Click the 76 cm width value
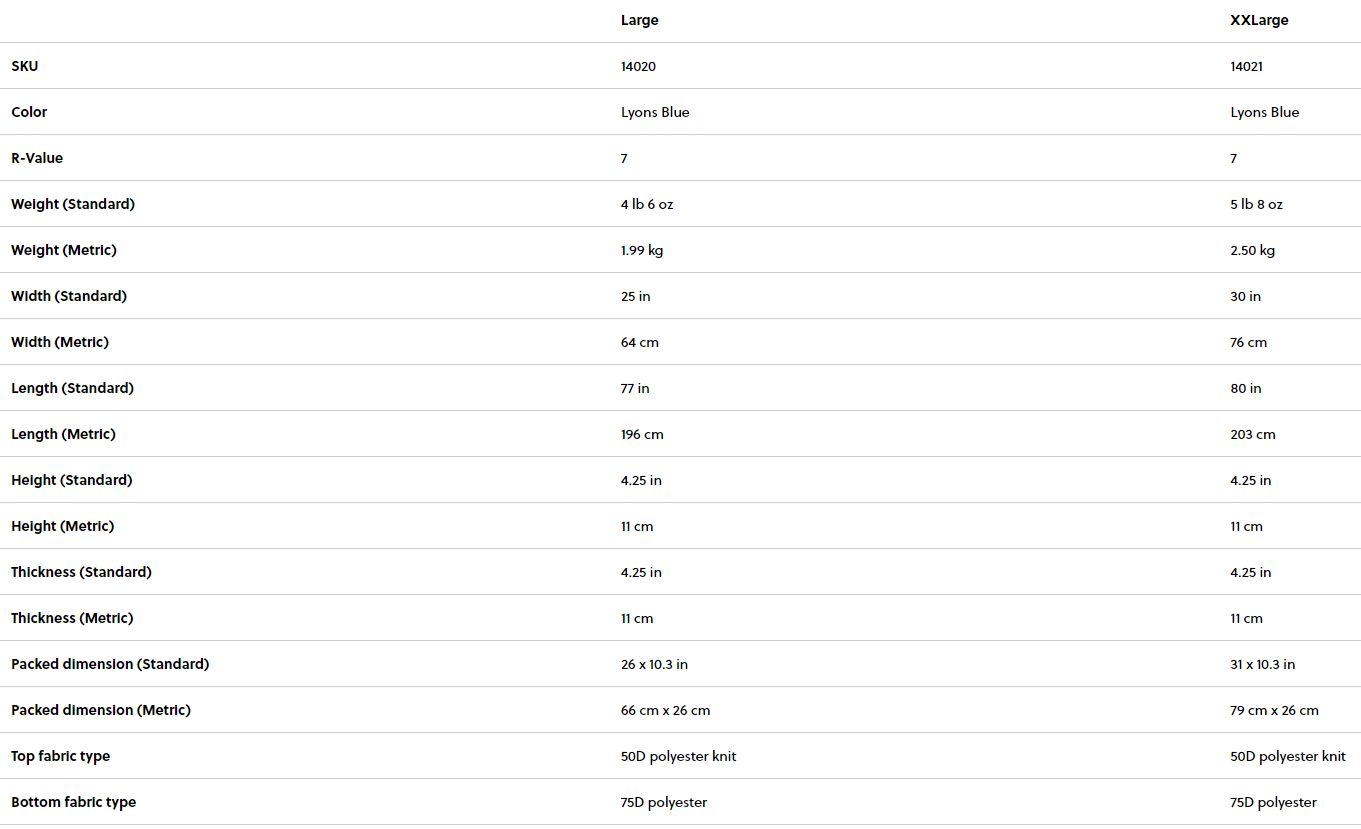 (1248, 342)
